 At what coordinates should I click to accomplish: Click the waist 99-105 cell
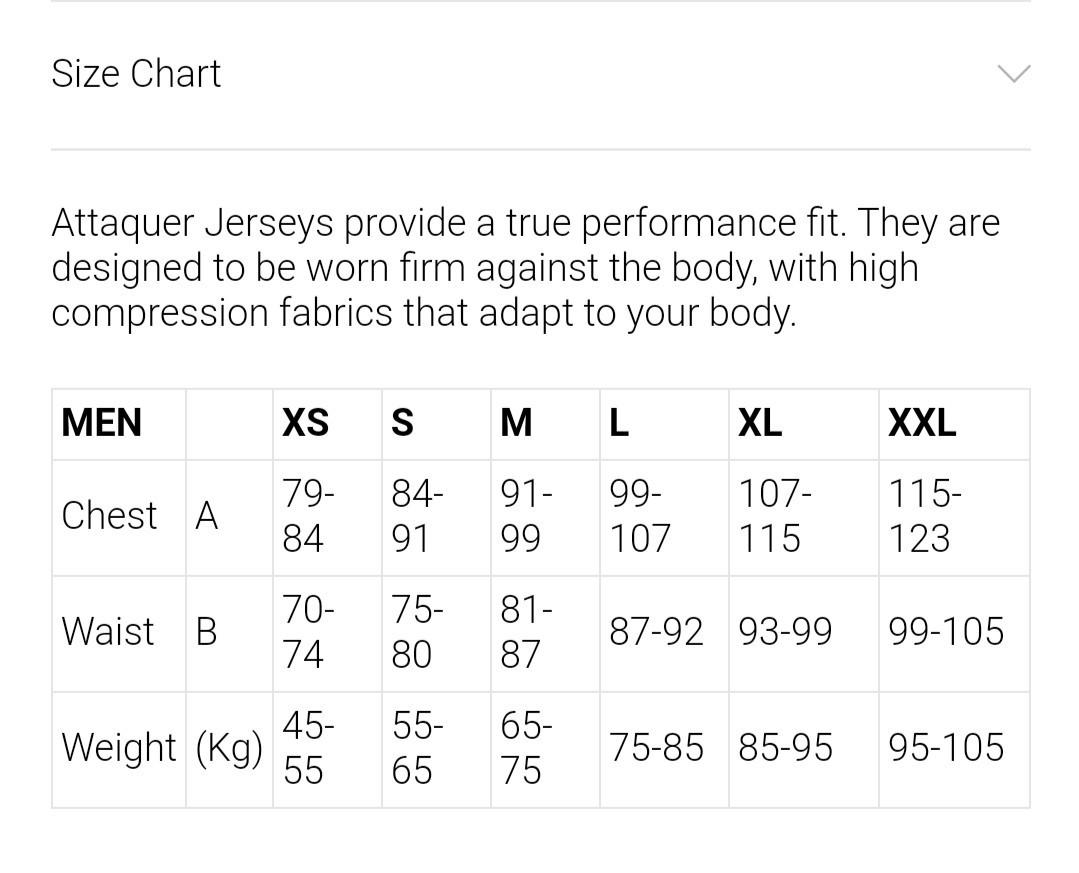[x=945, y=632]
